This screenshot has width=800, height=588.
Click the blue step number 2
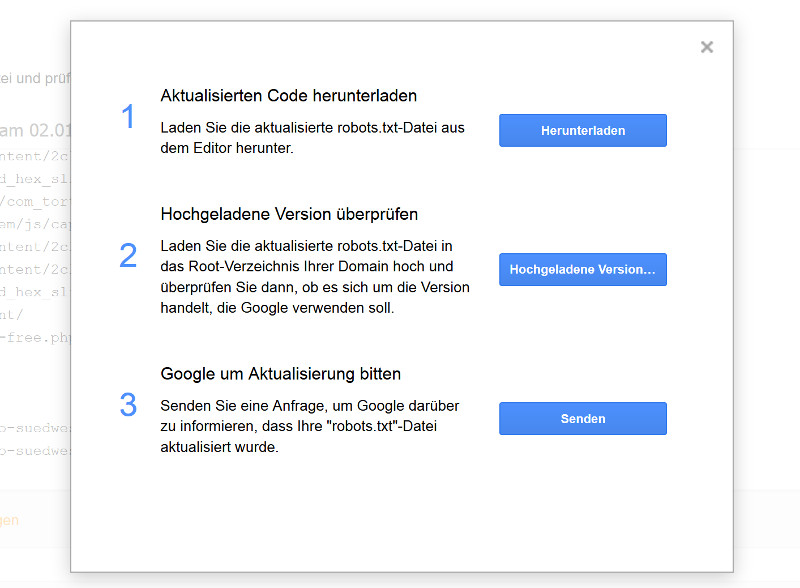pos(128,255)
